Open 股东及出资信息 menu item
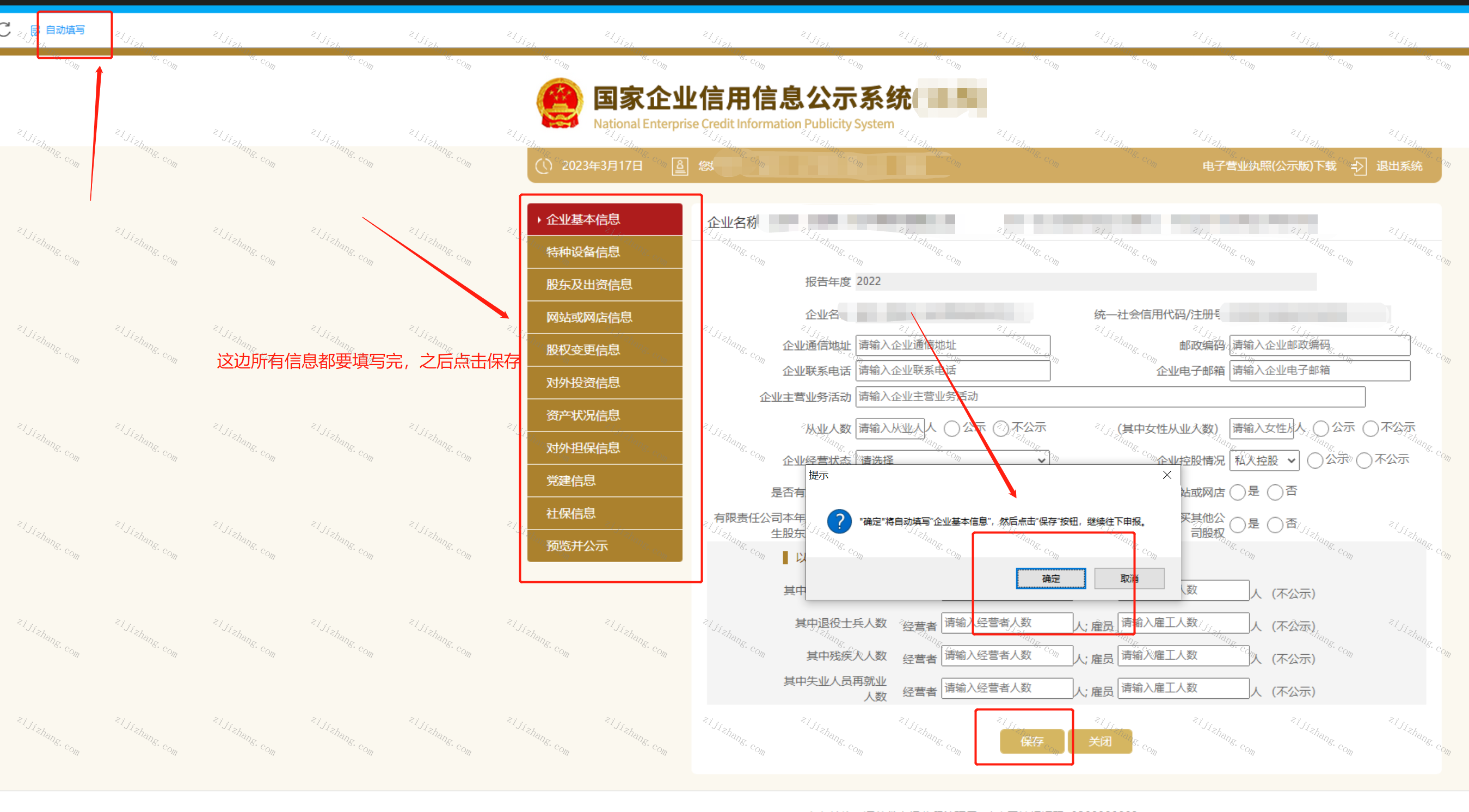This screenshot has height=812, width=1469. click(x=605, y=285)
